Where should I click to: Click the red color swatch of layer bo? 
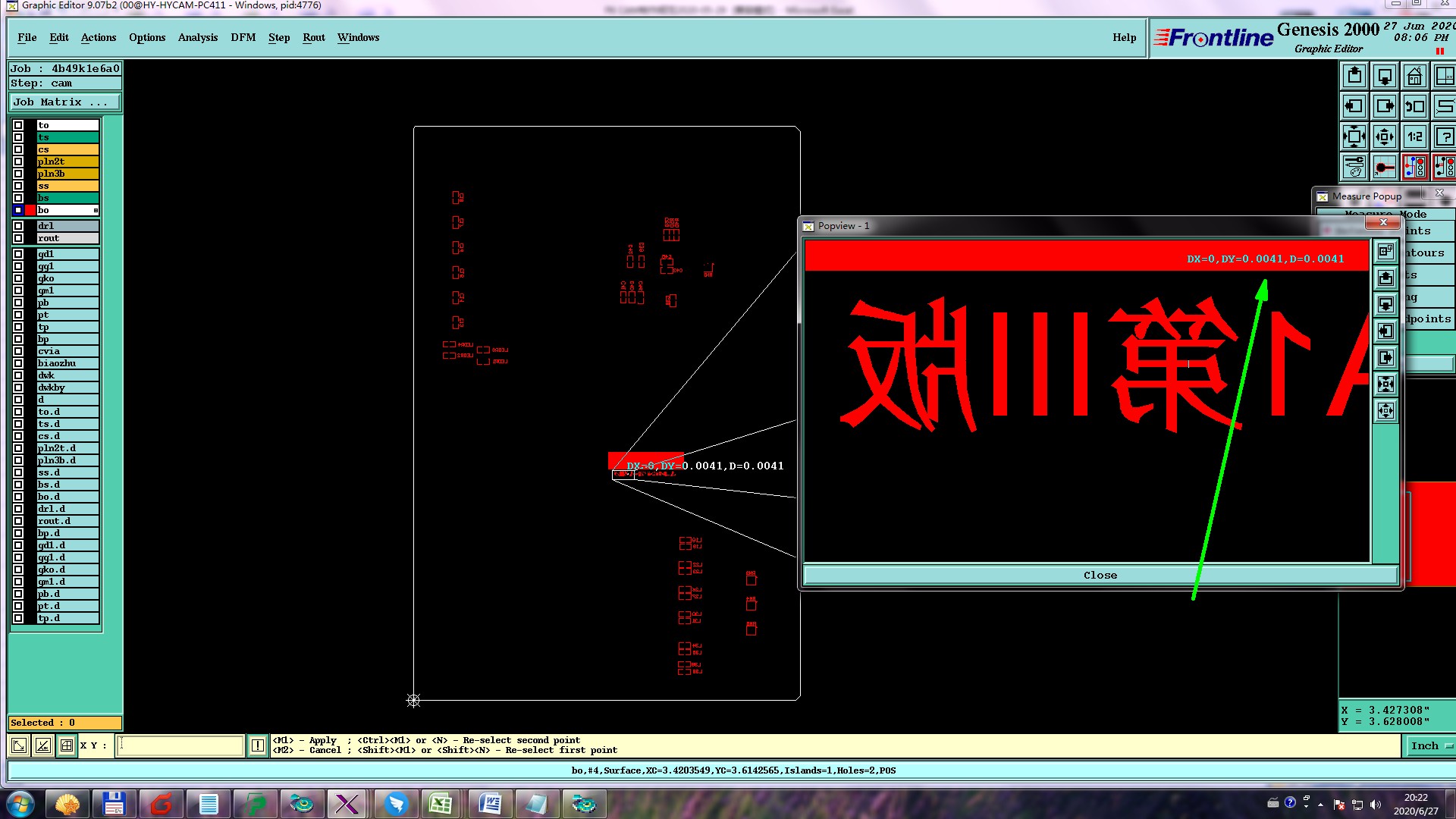30,210
